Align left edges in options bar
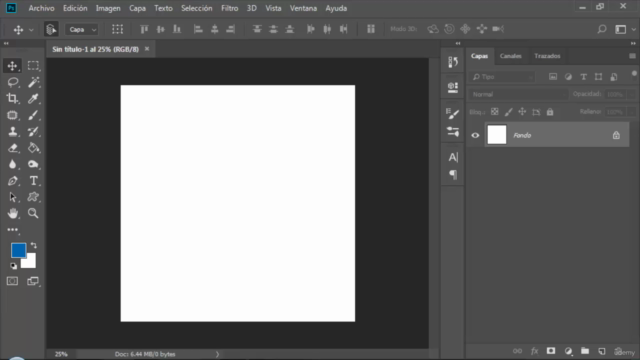This screenshot has width=640, height=360. click(198, 29)
